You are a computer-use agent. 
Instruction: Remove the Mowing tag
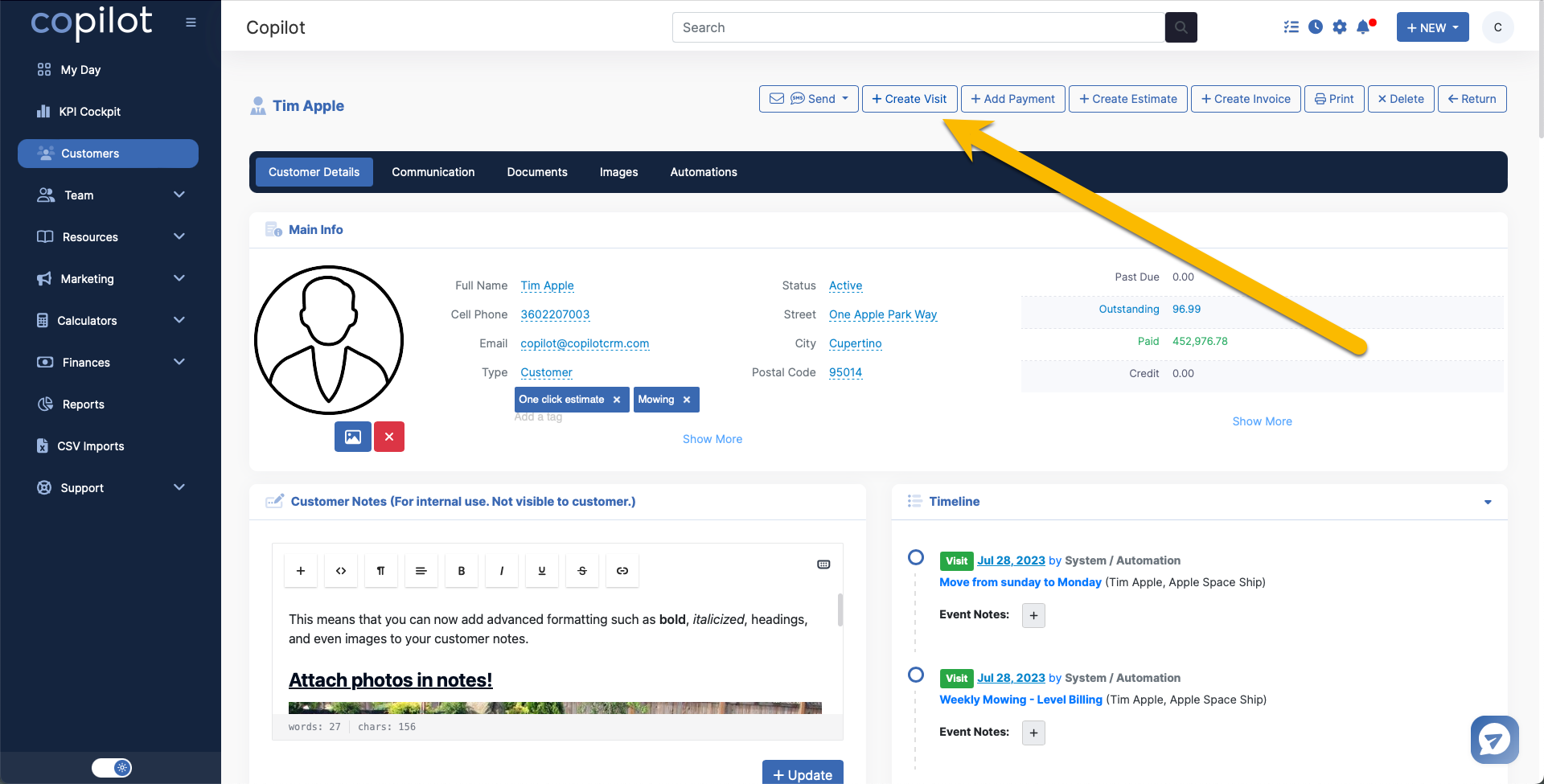coord(687,400)
